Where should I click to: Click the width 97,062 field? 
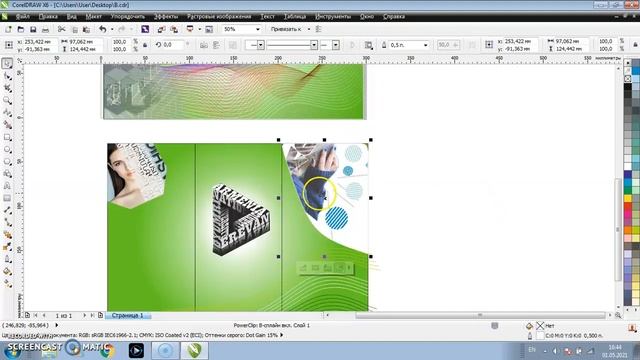pyautogui.click(x=85, y=42)
